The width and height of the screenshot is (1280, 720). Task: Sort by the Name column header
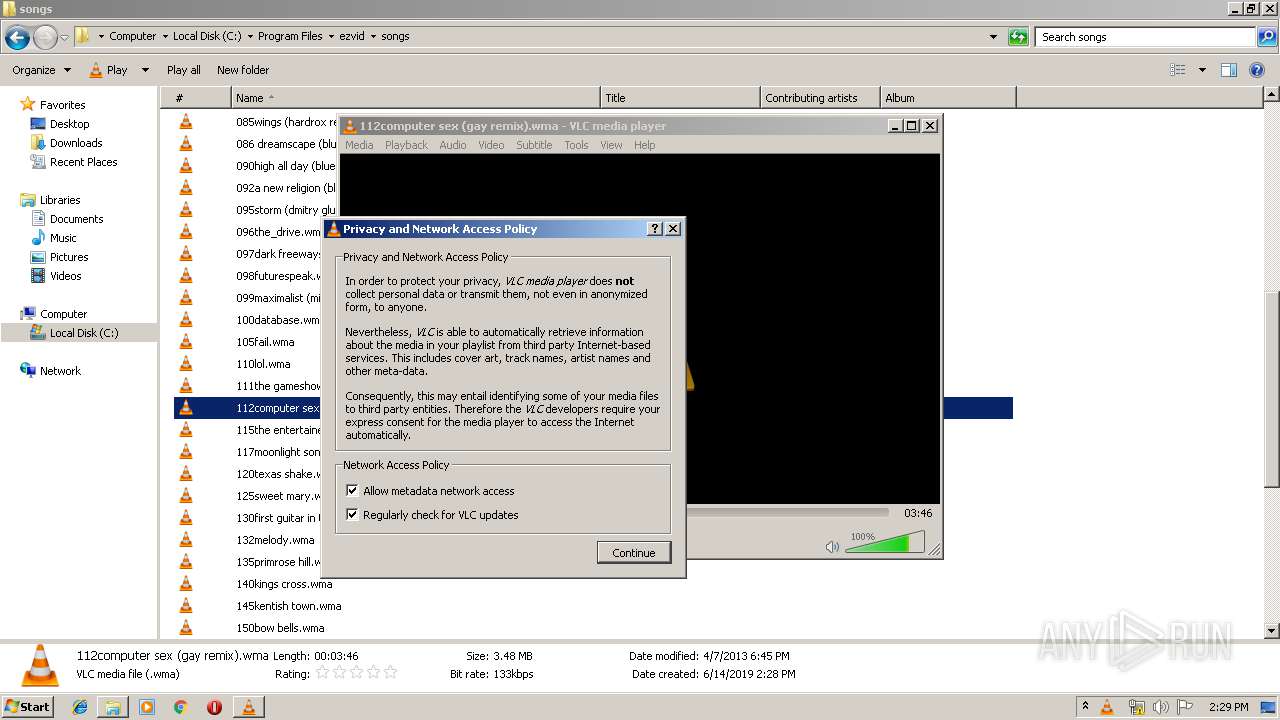(416, 98)
